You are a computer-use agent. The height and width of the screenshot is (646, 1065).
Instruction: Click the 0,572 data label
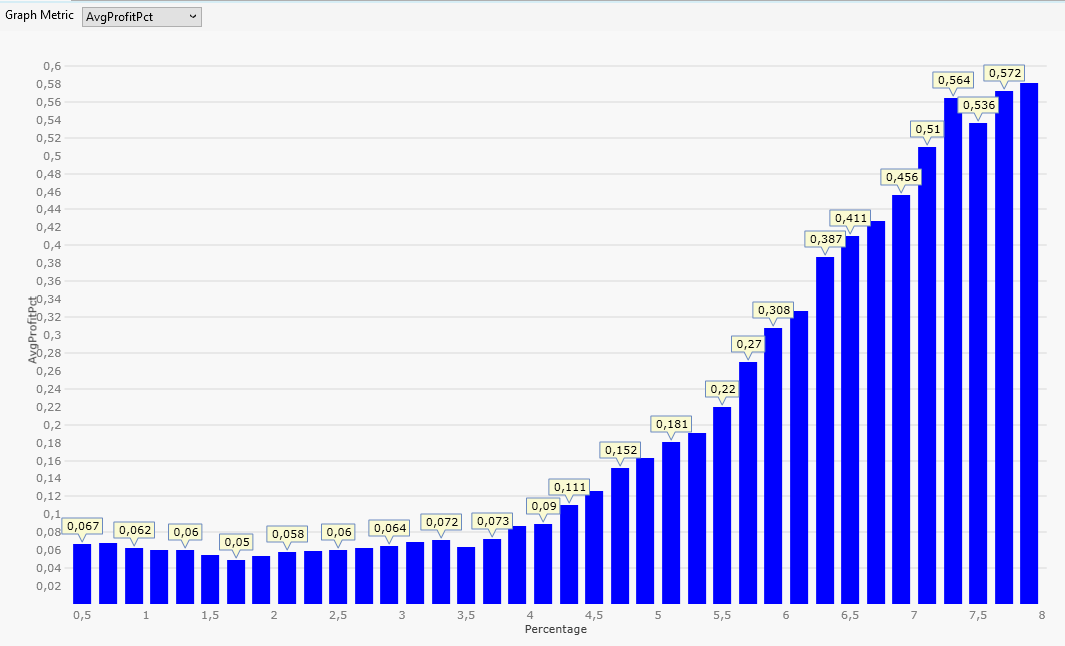[1004, 73]
